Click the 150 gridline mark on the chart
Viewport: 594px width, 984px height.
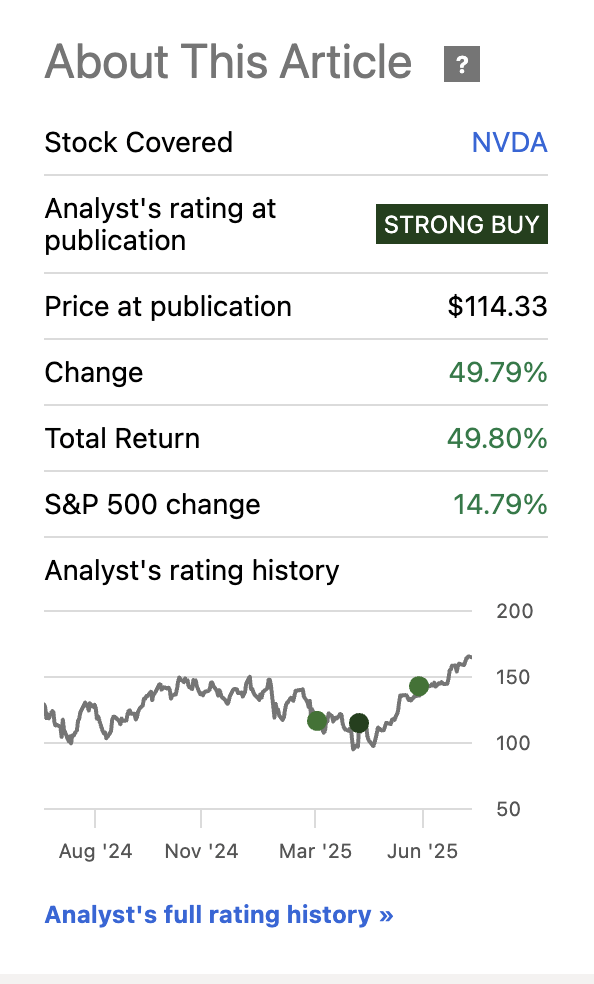(514, 678)
